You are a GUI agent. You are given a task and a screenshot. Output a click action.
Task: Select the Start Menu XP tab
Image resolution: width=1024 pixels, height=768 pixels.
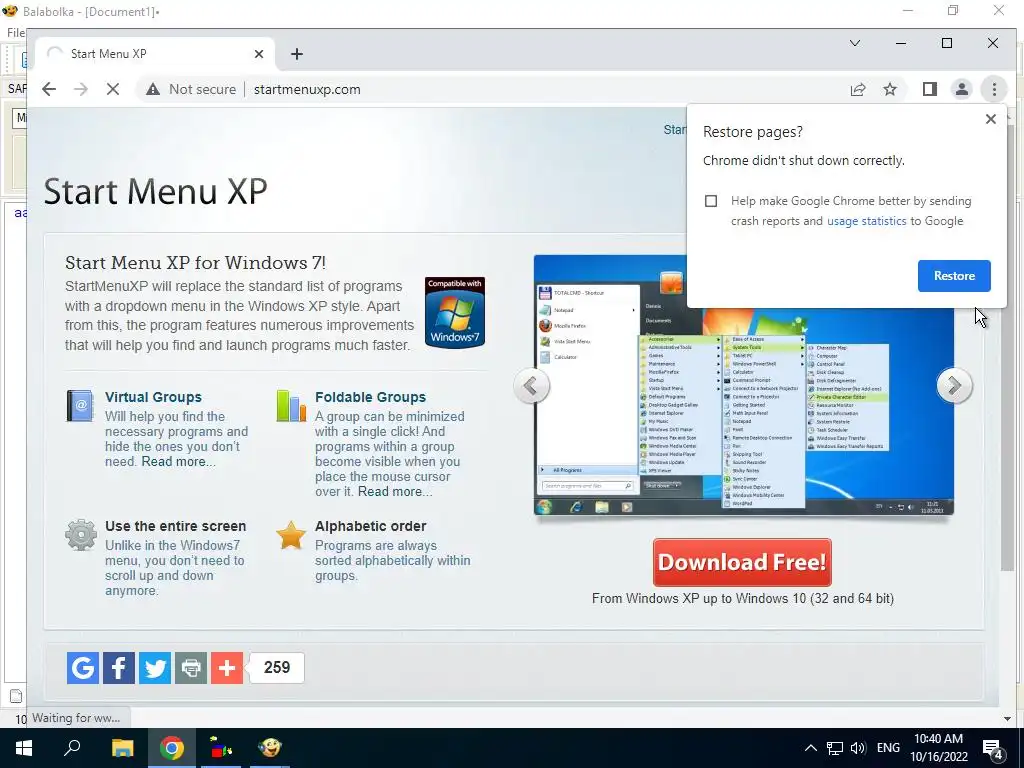pyautogui.click(x=155, y=54)
